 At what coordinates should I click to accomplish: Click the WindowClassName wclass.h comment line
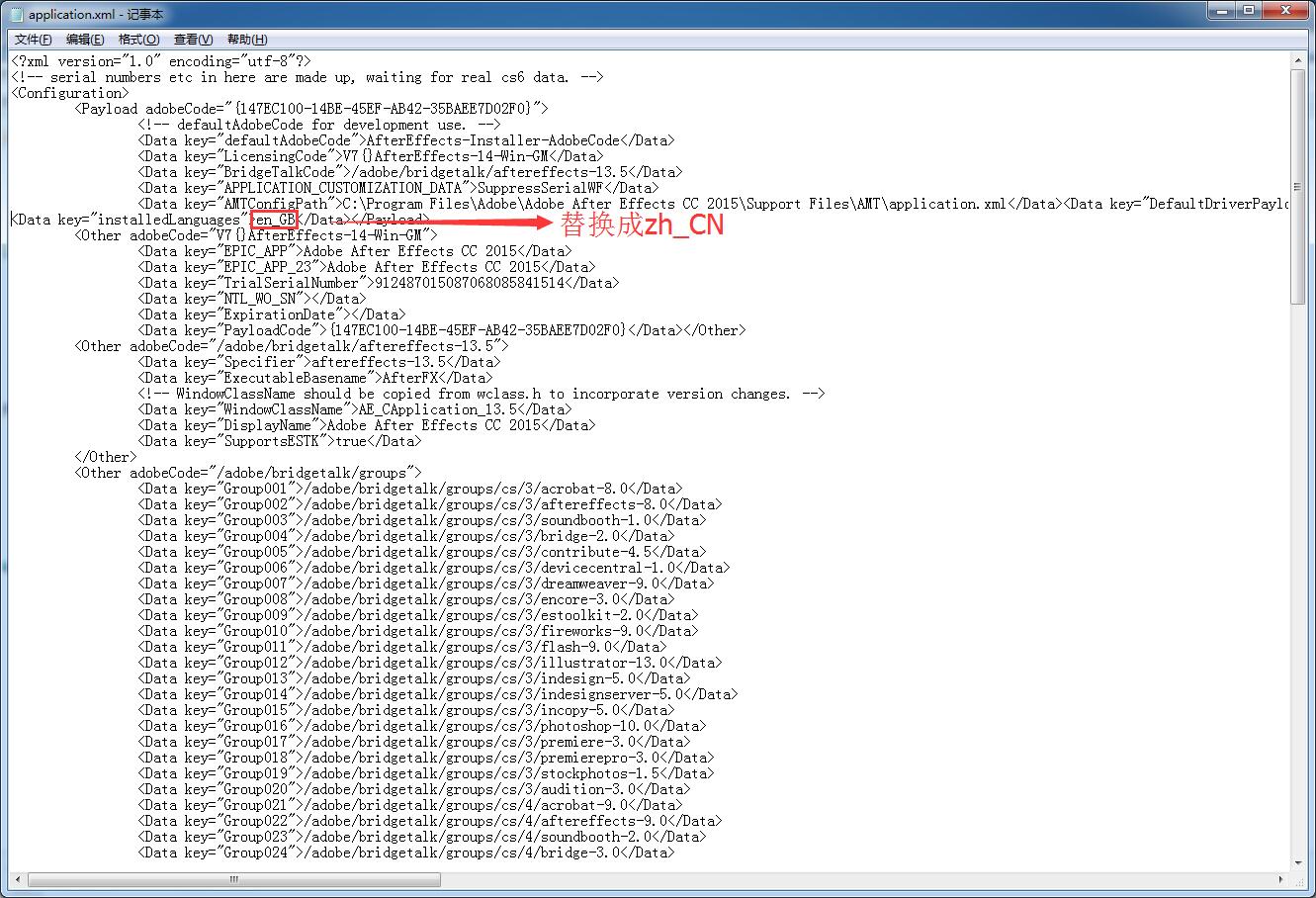(481, 394)
